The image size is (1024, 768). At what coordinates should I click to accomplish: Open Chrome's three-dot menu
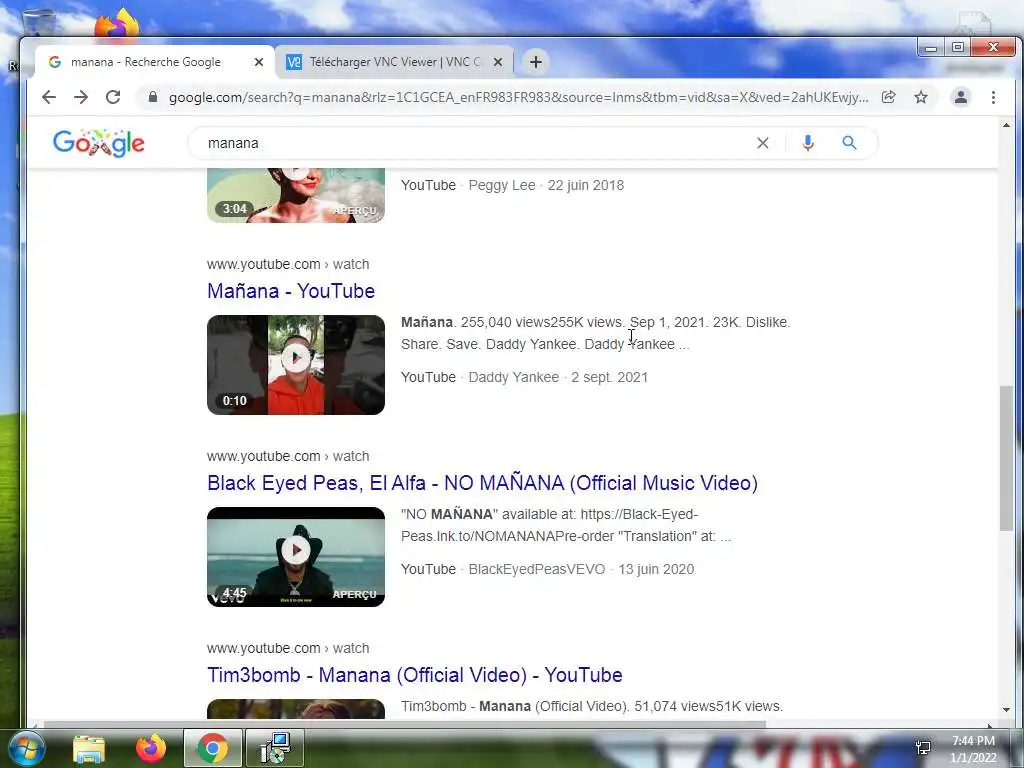(993, 97)
